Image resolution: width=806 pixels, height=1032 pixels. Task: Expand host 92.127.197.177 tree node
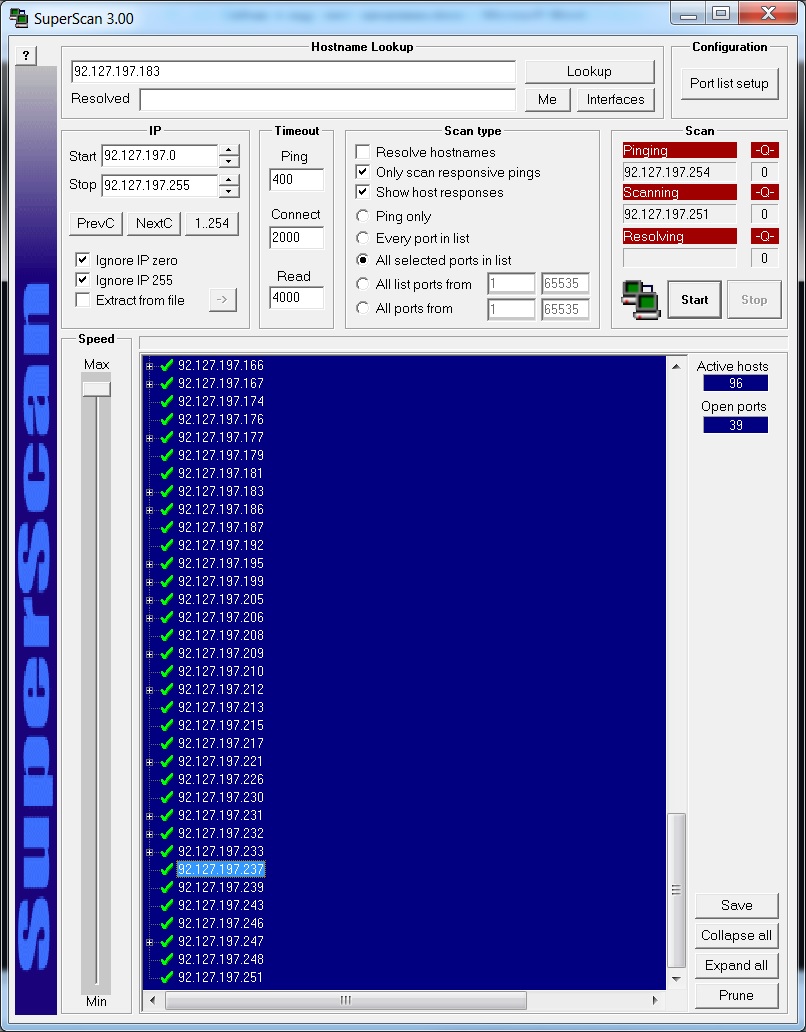click(149, 438)
